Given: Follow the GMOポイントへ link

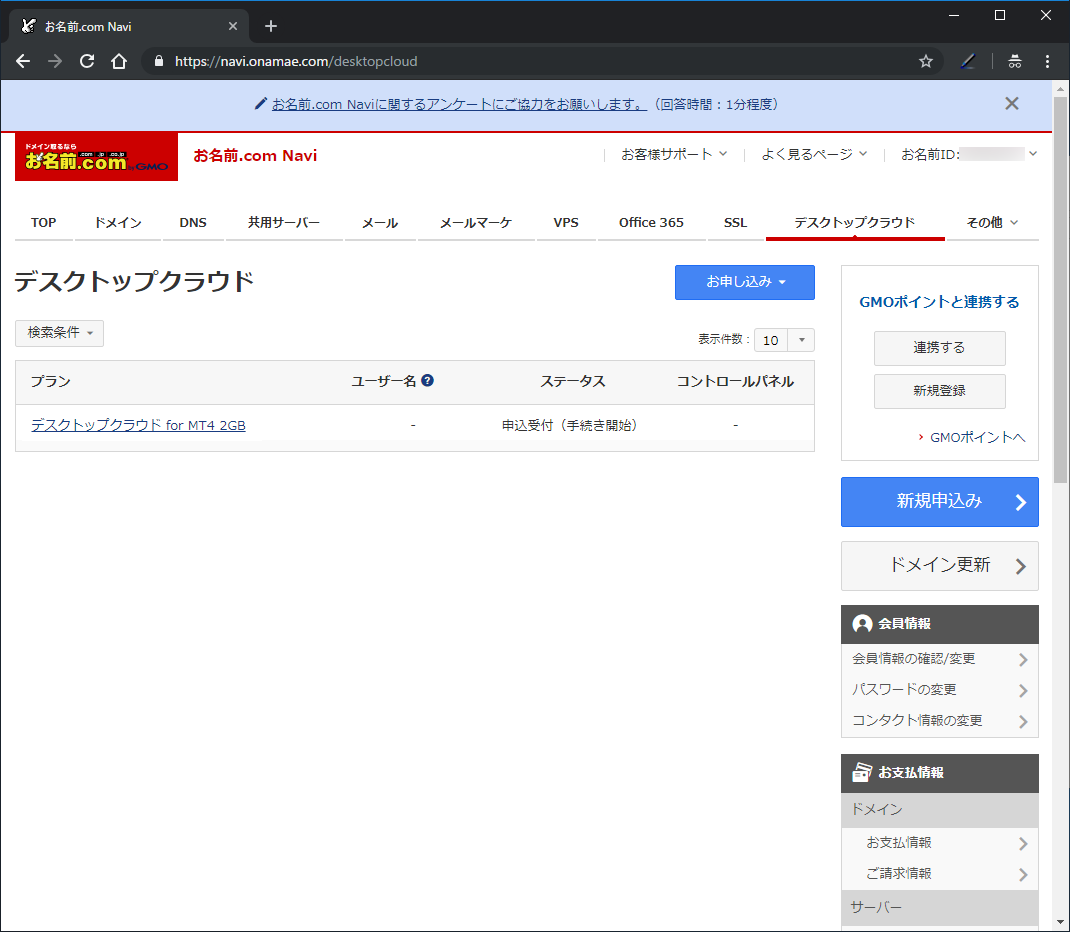Looking at the screenshot, I should (977, 437).
